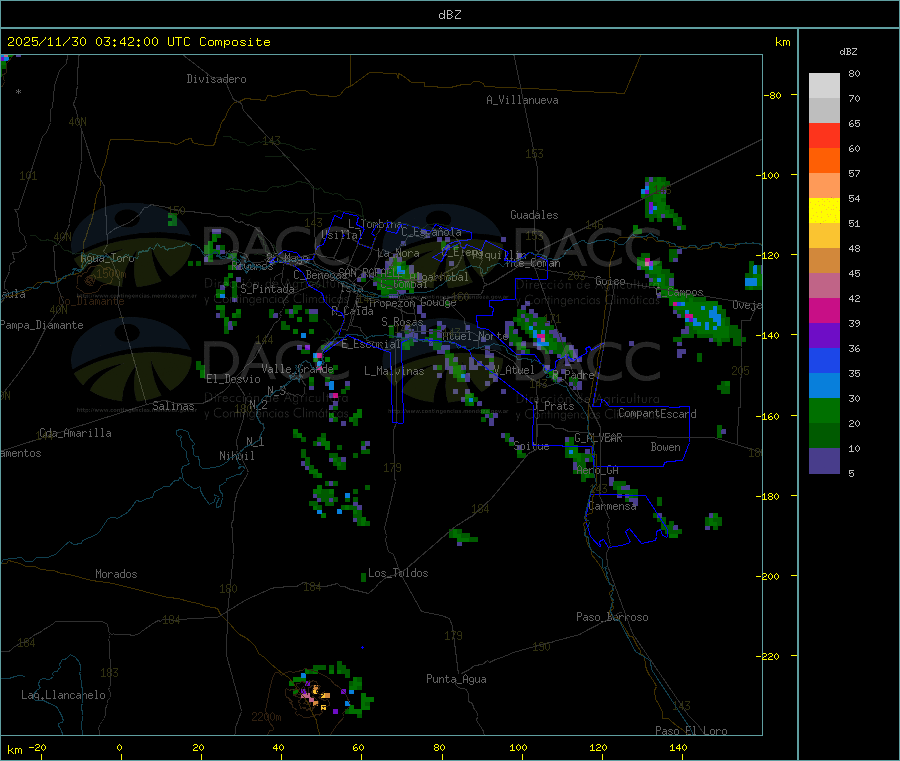Click the Cda_Amarilla map label
Screen dimensions: 900x761
[x=75, y=433]
